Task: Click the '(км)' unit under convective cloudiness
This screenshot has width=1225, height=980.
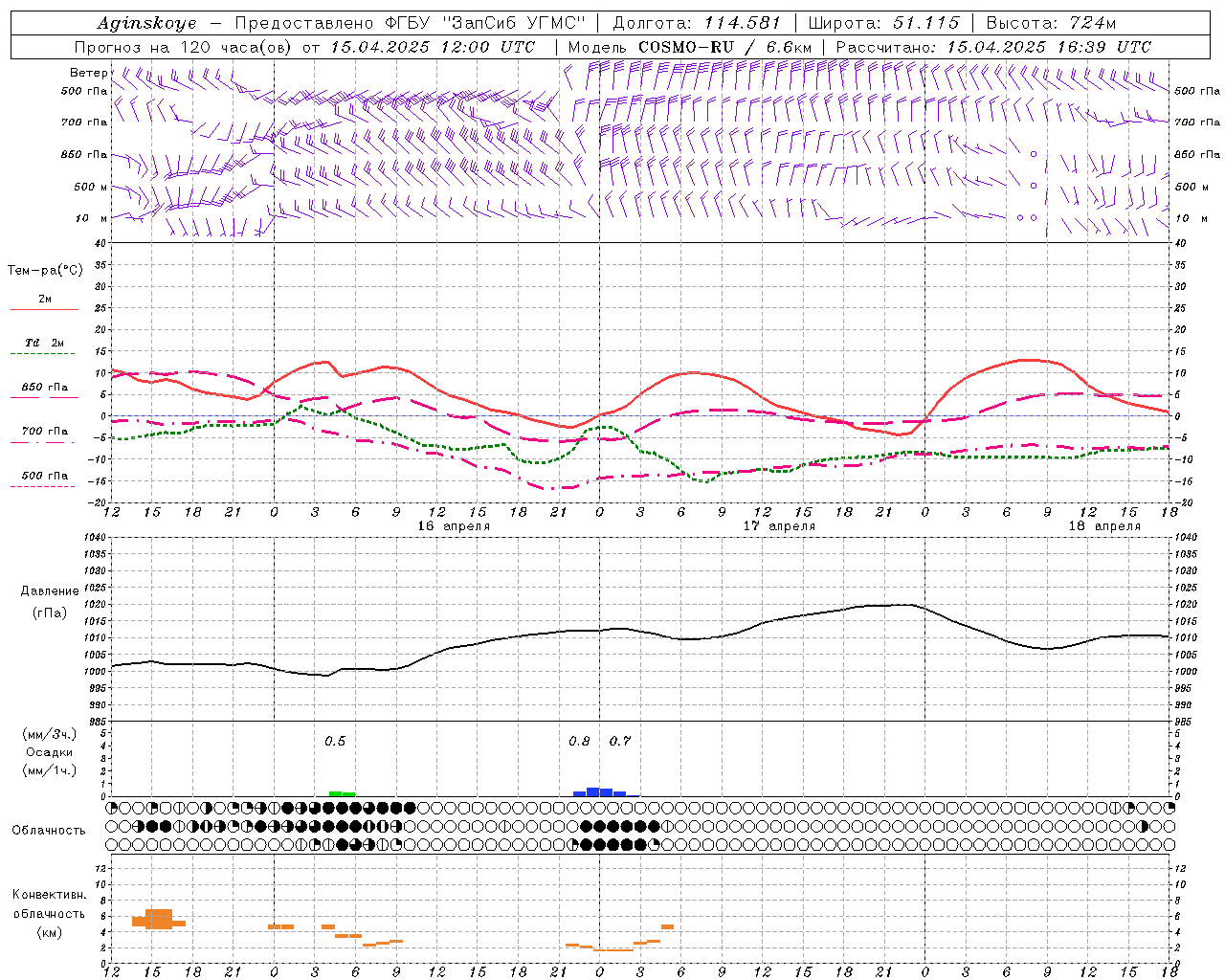Action: click(x=49, y=932)
